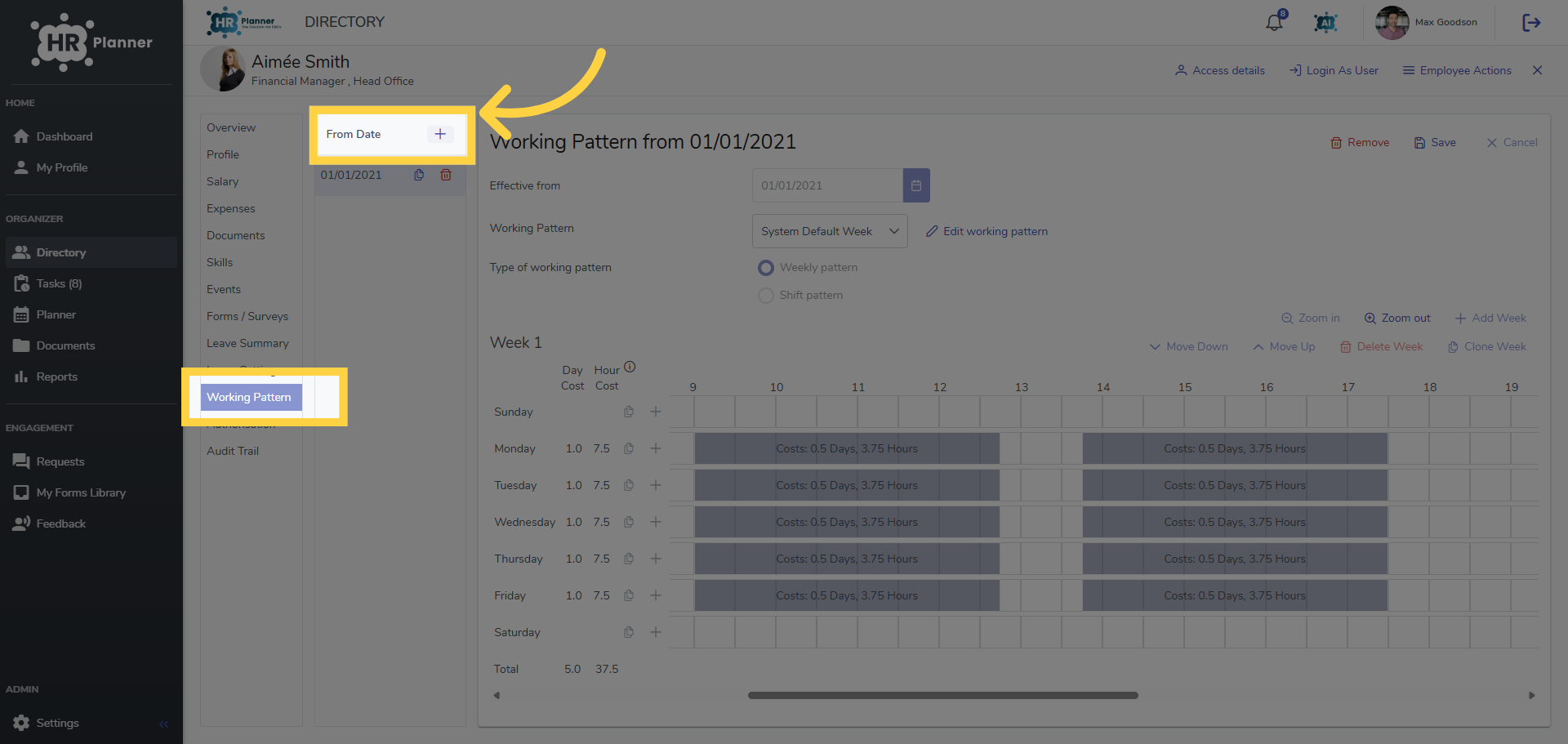
Task: Open Reports in sidebar
Action: 56,376
